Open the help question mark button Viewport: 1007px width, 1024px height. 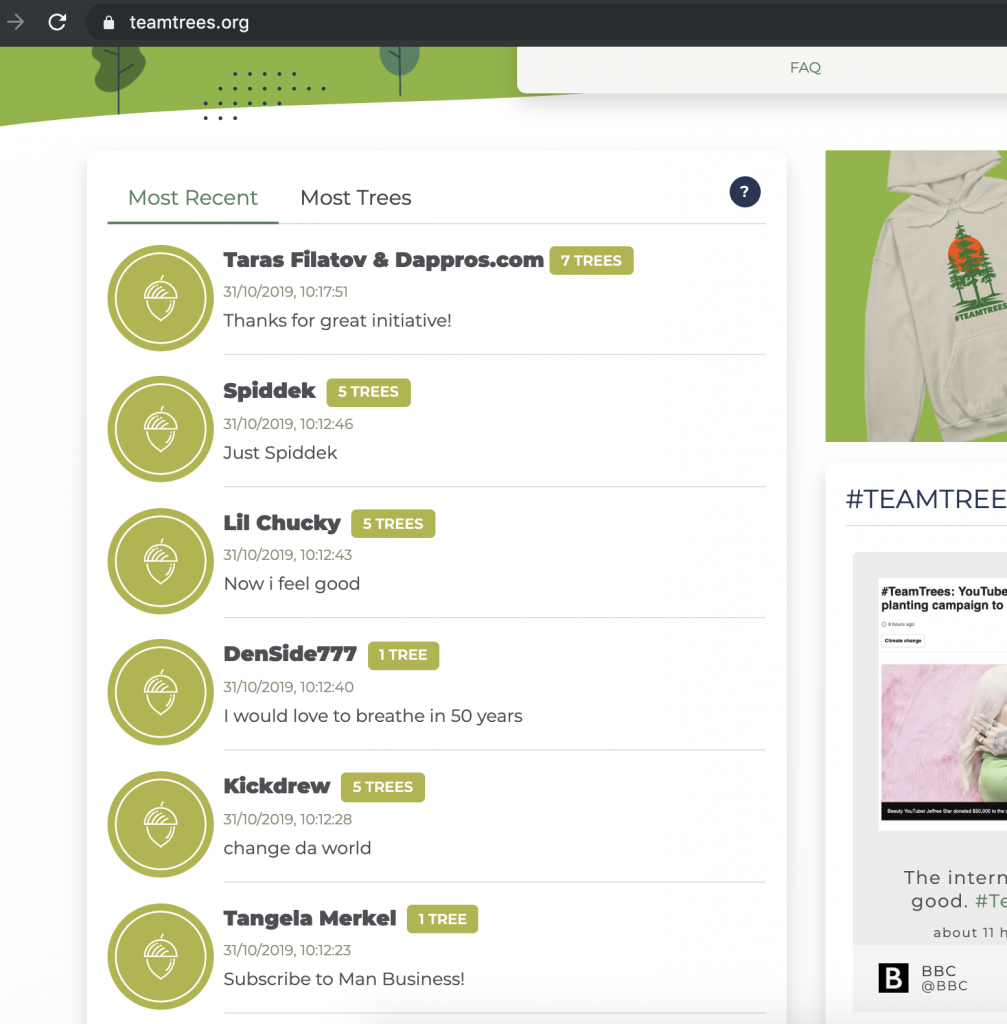745,192
